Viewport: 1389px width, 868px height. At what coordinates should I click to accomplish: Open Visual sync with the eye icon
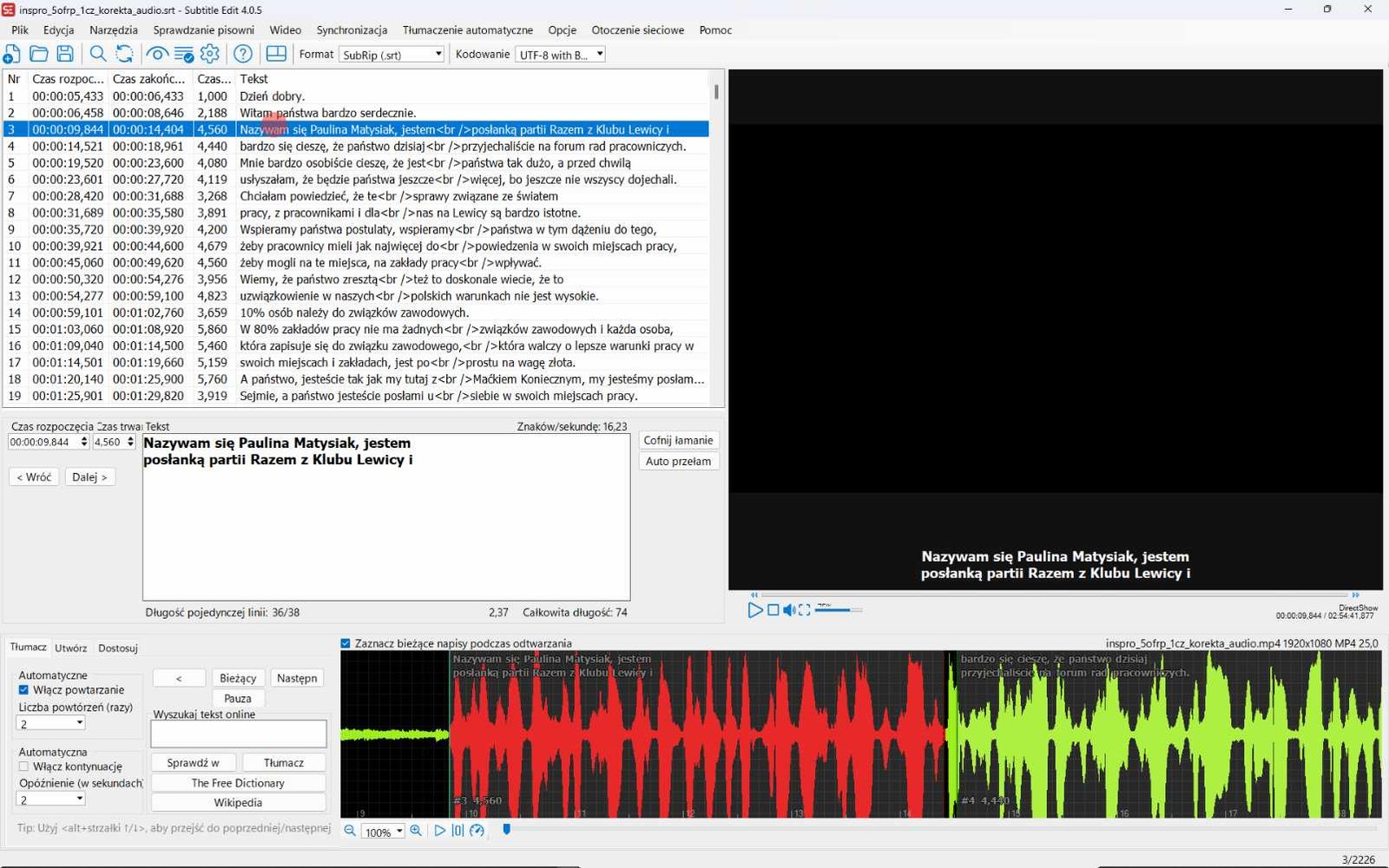[157, 54]
